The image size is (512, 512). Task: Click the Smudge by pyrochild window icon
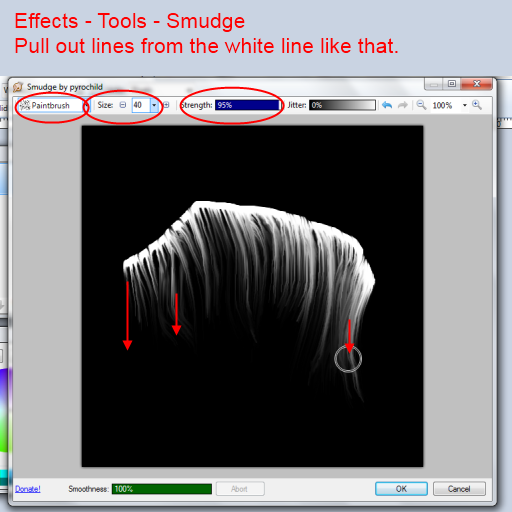click(18, 87)
